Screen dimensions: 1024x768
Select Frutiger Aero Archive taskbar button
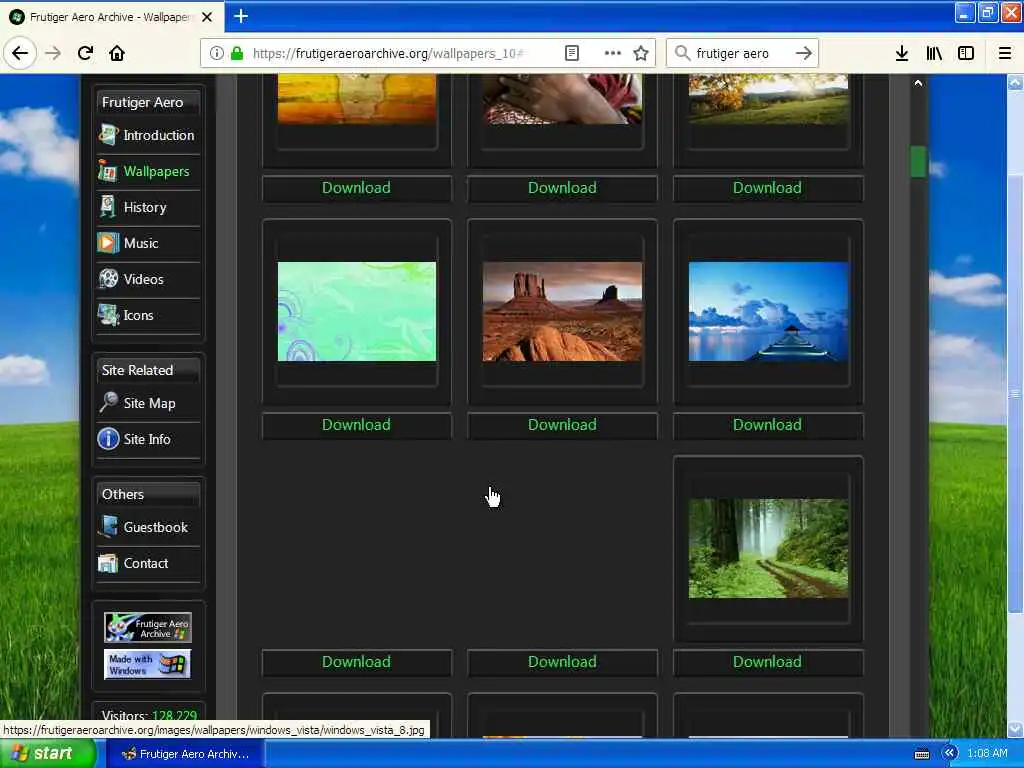click(x=185, y=754)
